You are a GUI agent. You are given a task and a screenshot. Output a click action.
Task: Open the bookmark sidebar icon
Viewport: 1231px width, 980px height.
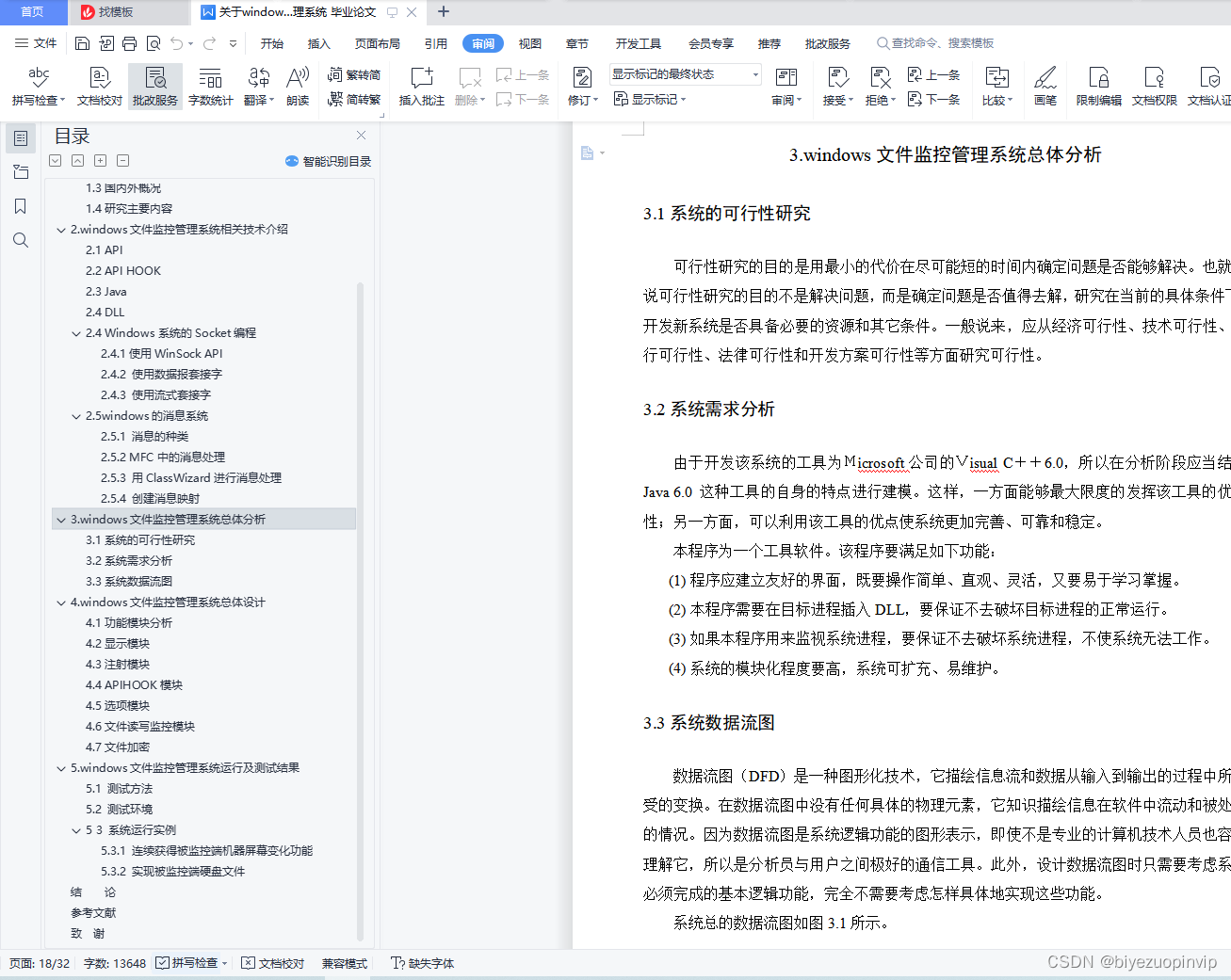click(21, 206)
